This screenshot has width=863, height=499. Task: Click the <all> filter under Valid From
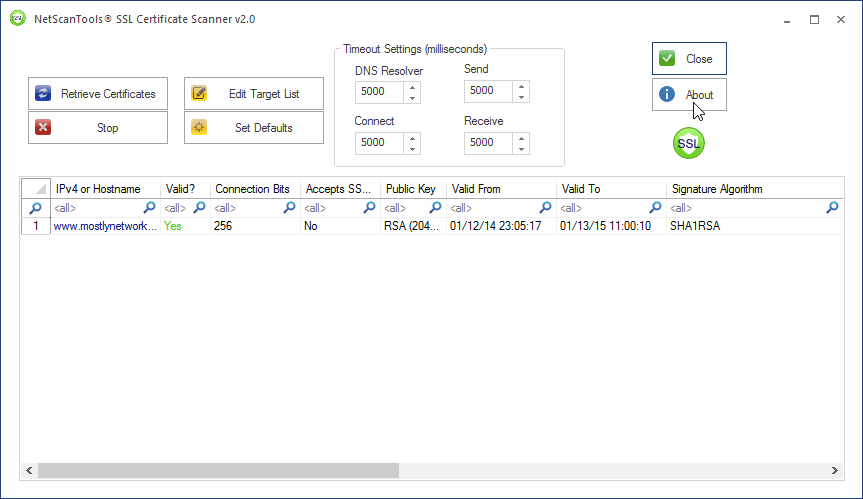point(461,208)
